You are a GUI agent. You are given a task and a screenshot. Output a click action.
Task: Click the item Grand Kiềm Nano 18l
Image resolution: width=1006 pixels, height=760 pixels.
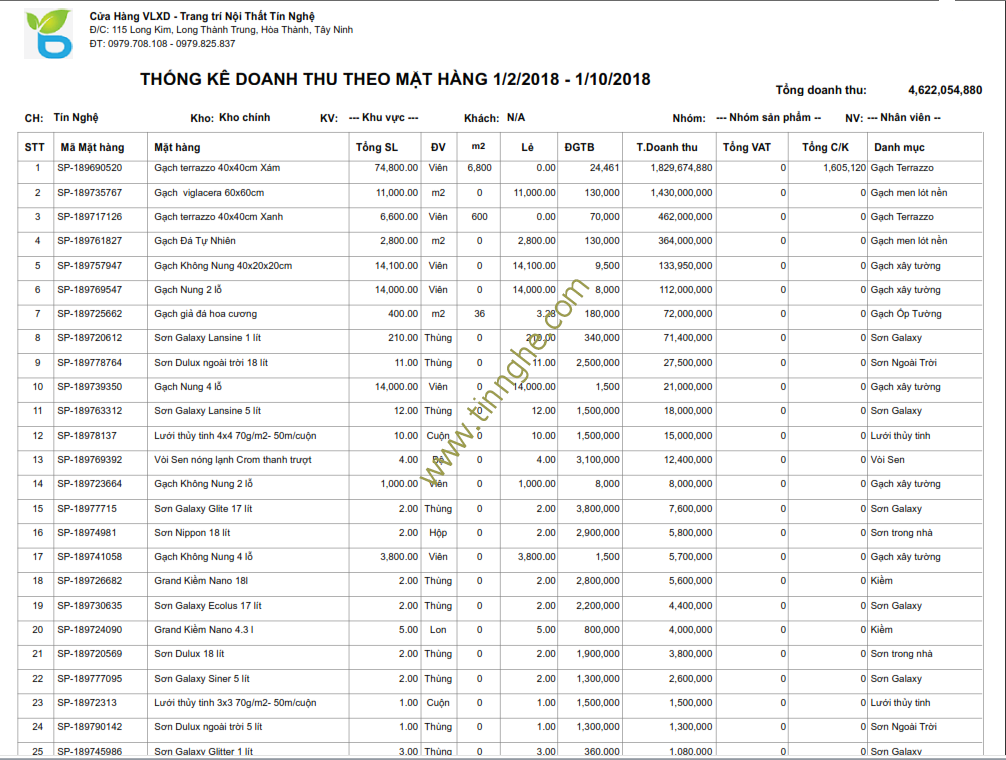(x=201, y=580)
